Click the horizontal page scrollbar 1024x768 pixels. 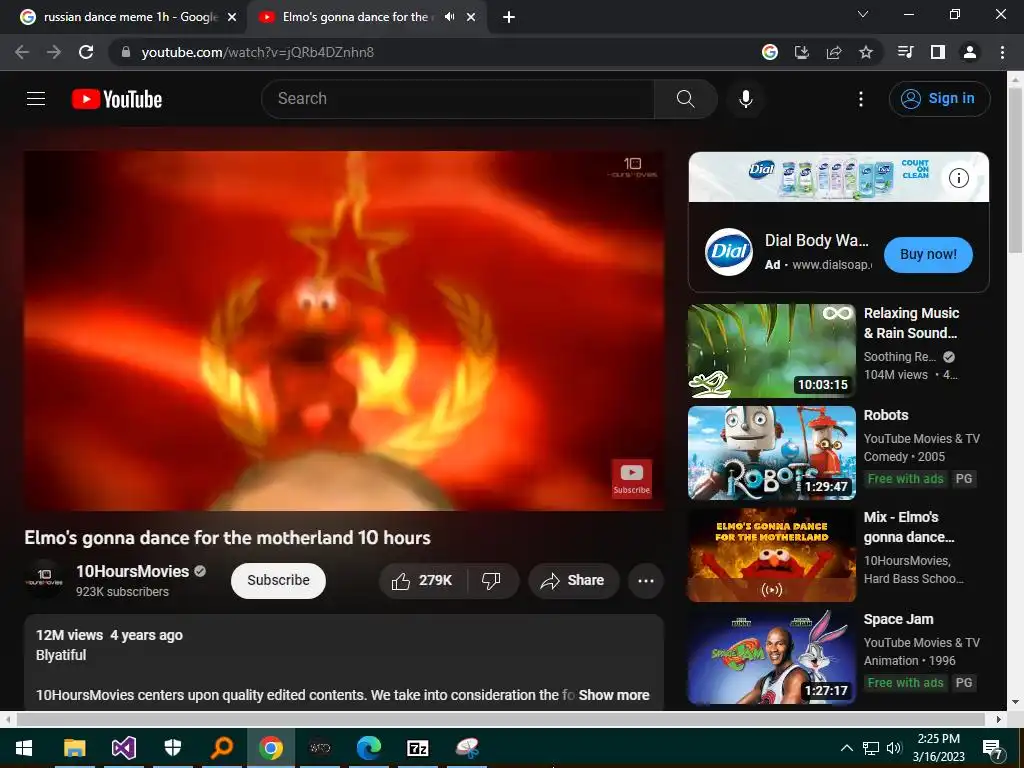[500, 719]
